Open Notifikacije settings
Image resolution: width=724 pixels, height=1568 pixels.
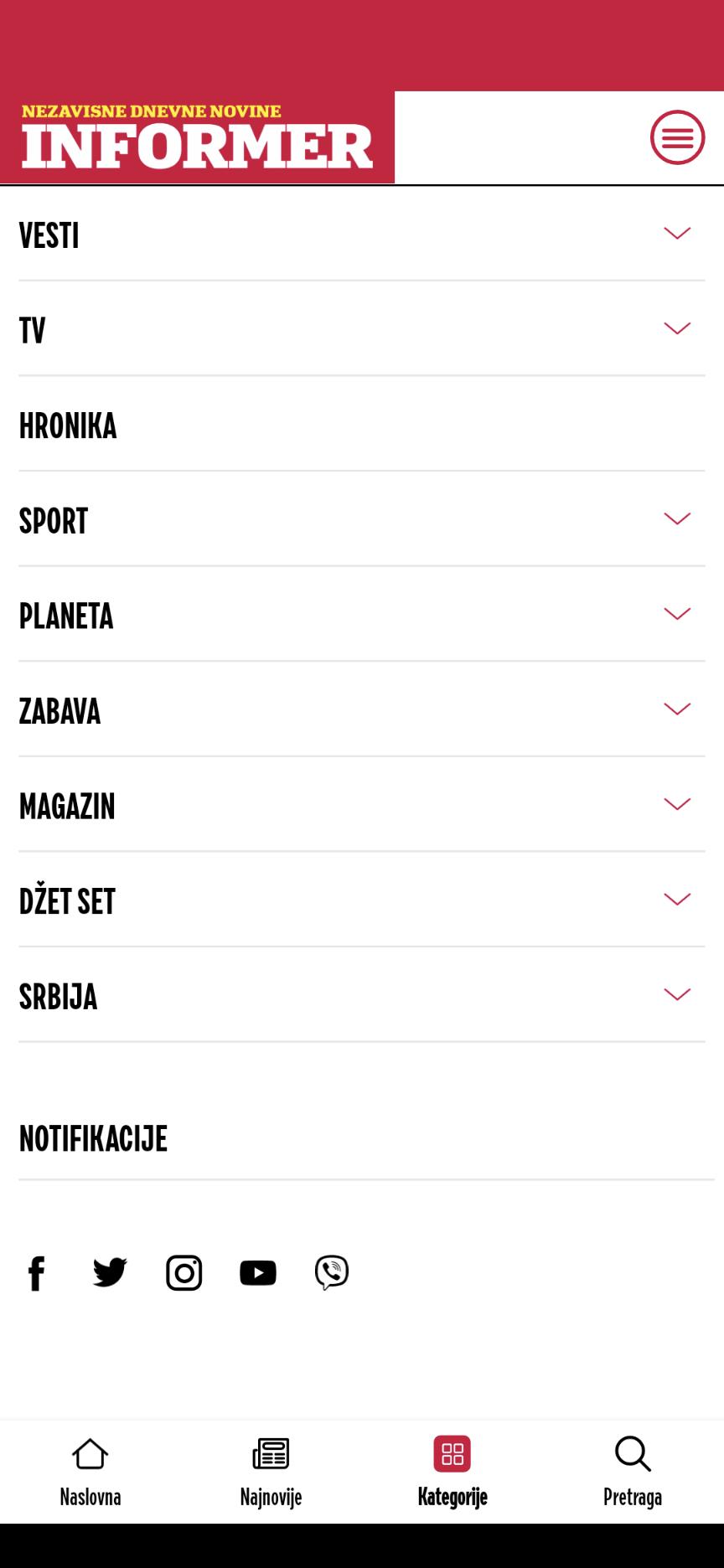[x=93, y=1139]
